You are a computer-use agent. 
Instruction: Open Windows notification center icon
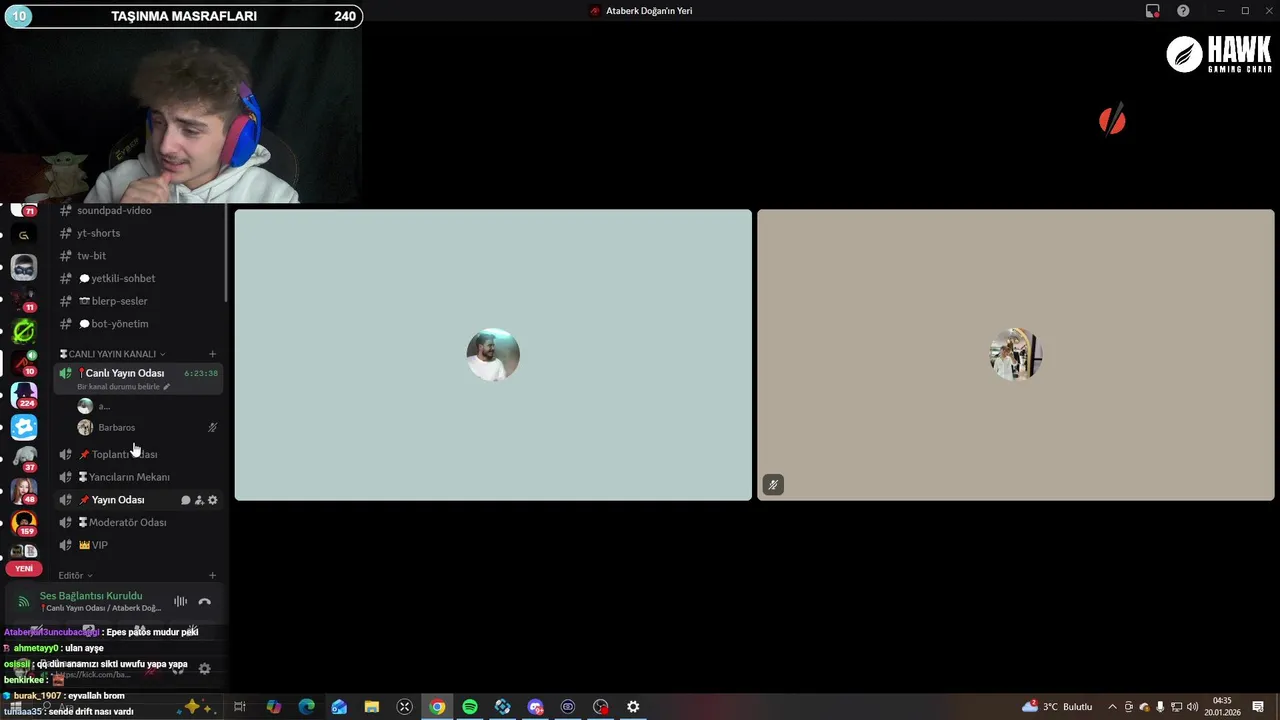point(1258,707)
